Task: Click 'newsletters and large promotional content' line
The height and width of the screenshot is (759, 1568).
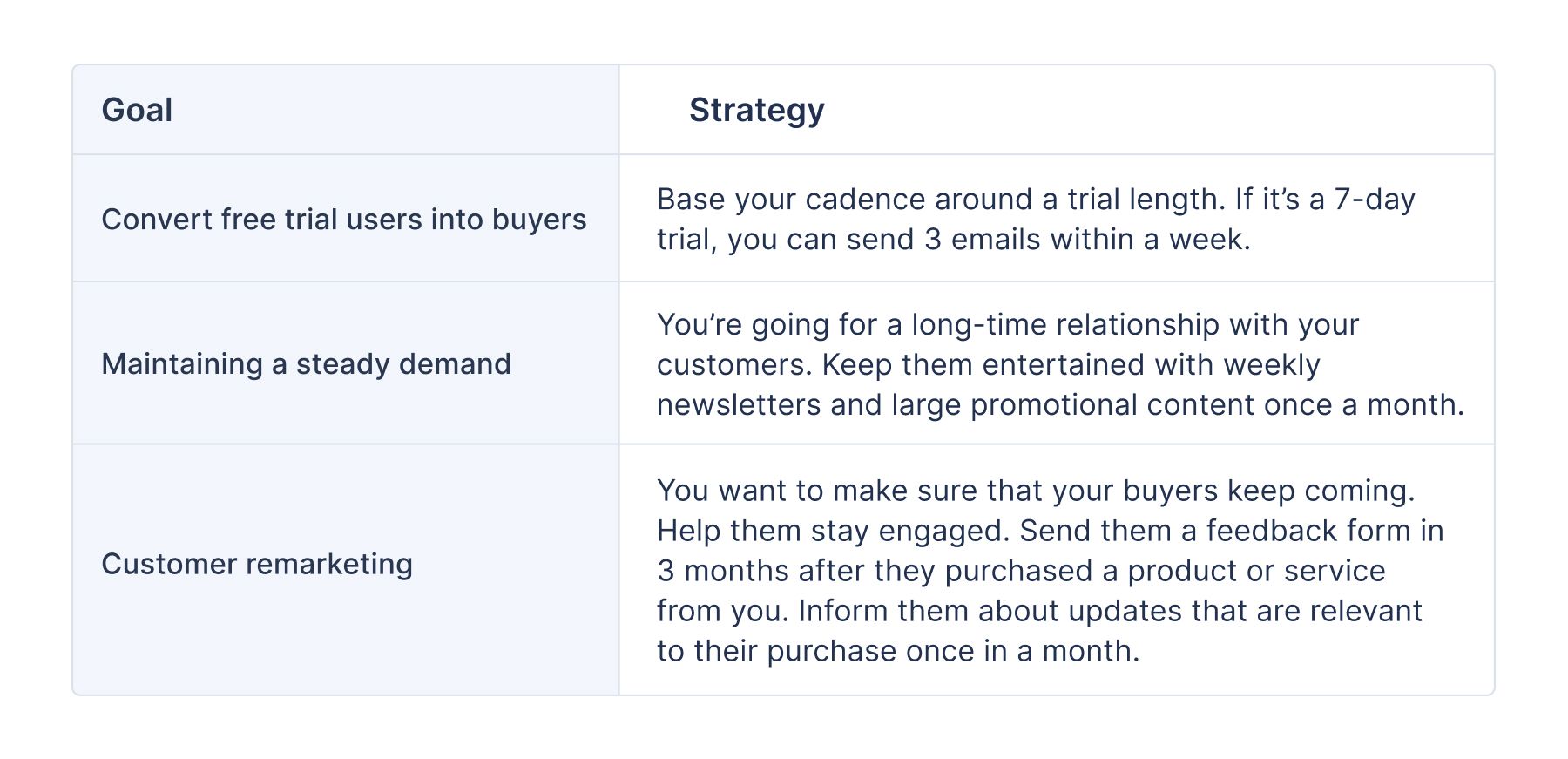Action: 1059,405
